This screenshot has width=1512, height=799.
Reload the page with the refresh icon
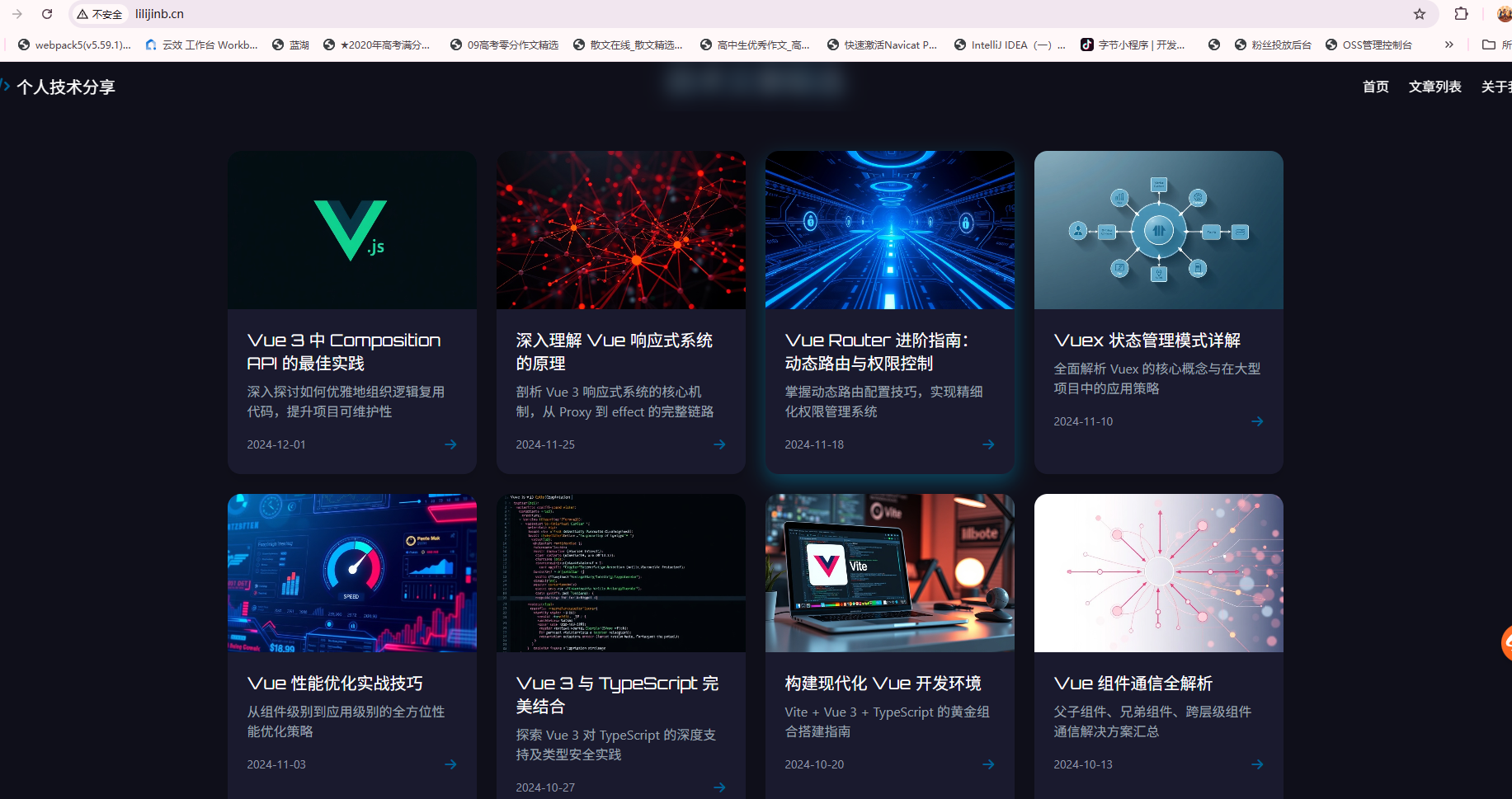click(47, 14)
